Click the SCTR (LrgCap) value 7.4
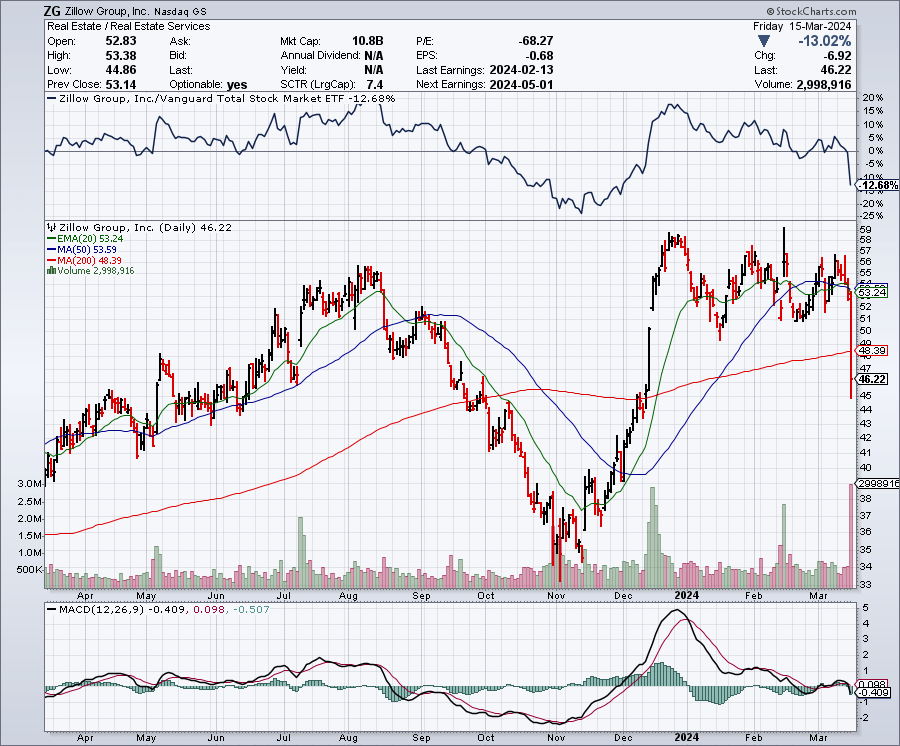Viewport: 900px width, 746px height. pos(375,84)
